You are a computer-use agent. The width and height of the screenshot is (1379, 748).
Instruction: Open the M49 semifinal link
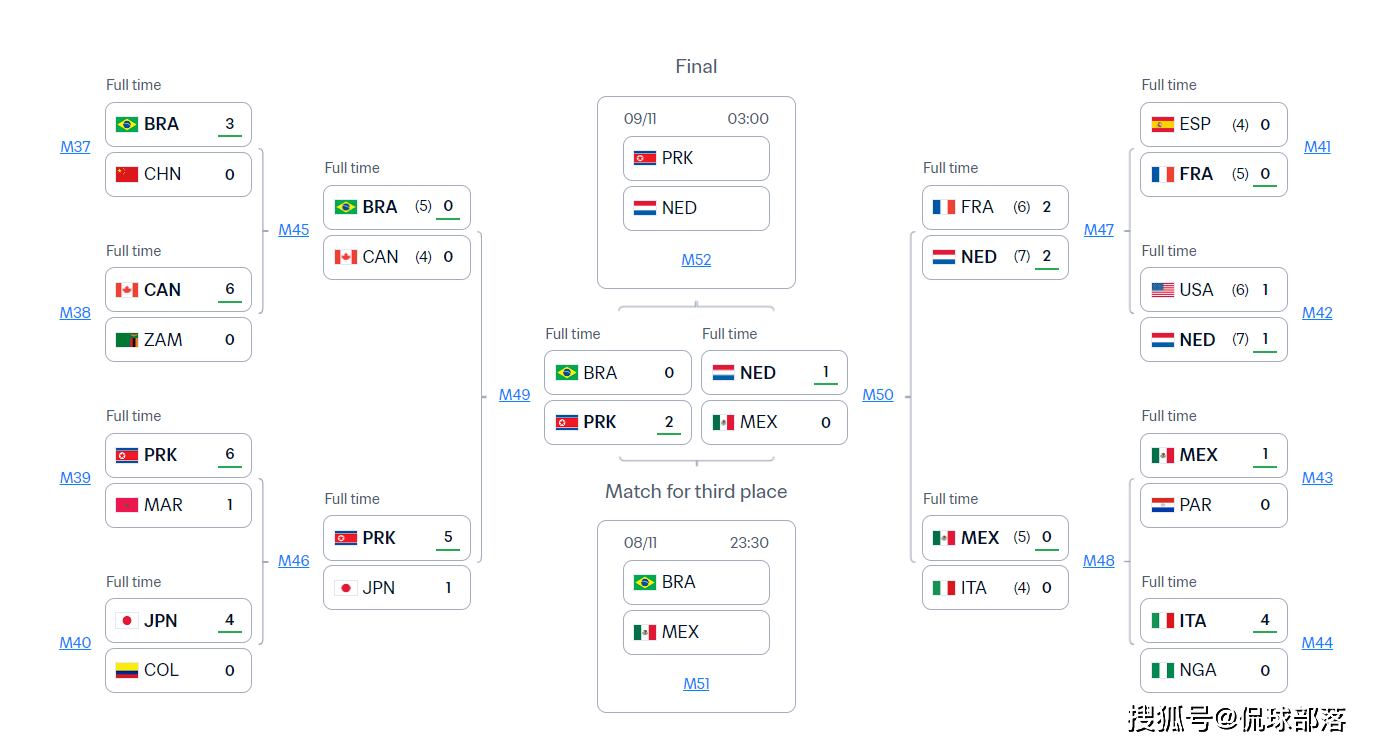514,395
